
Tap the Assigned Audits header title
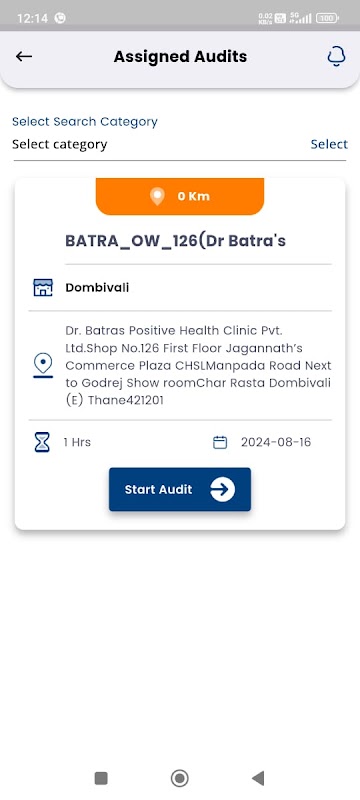(180, 56)
